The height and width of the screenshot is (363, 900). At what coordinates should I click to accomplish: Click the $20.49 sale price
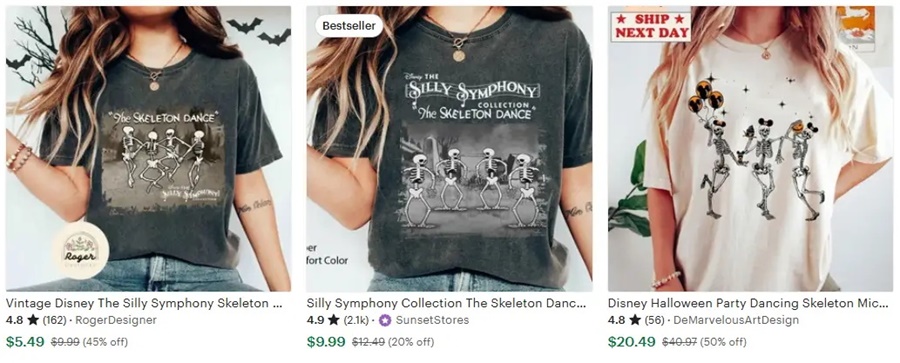(632, 342)
